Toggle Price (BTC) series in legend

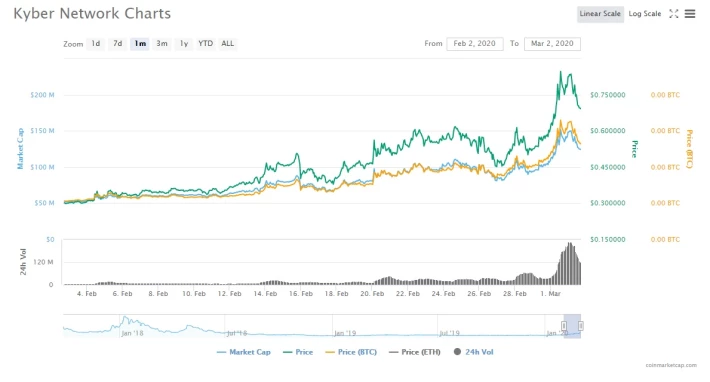[x=351, y=352]
